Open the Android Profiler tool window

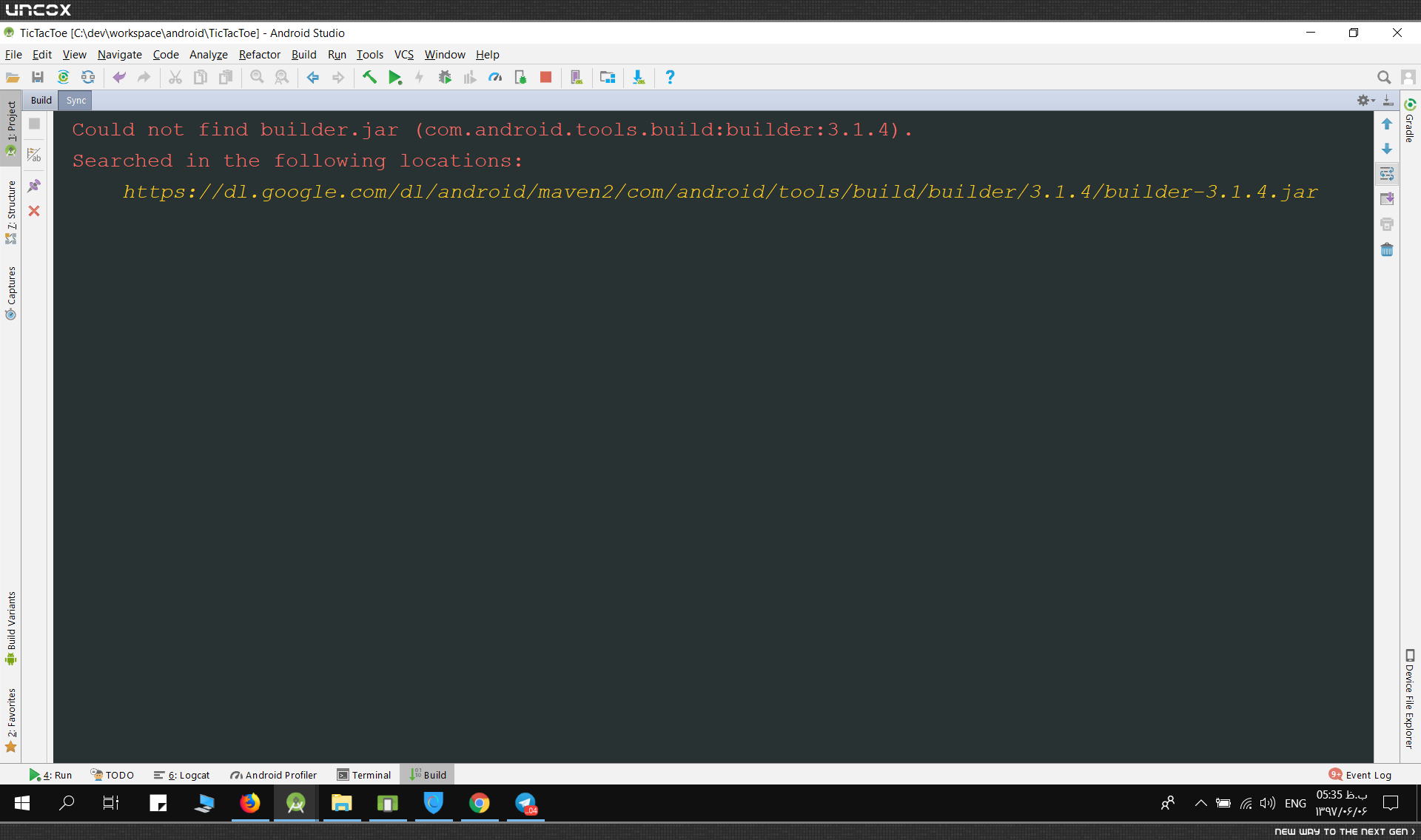(x=274, y=775)
